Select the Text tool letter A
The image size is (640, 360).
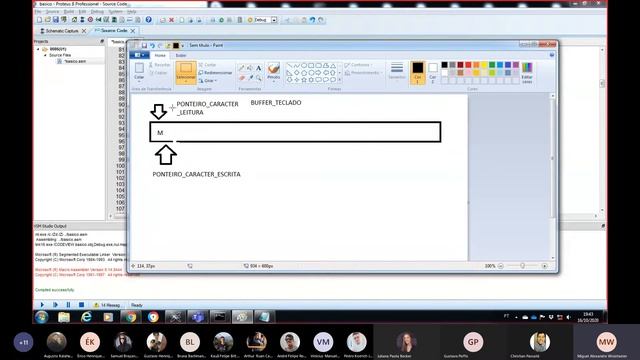tap(258, 68)
